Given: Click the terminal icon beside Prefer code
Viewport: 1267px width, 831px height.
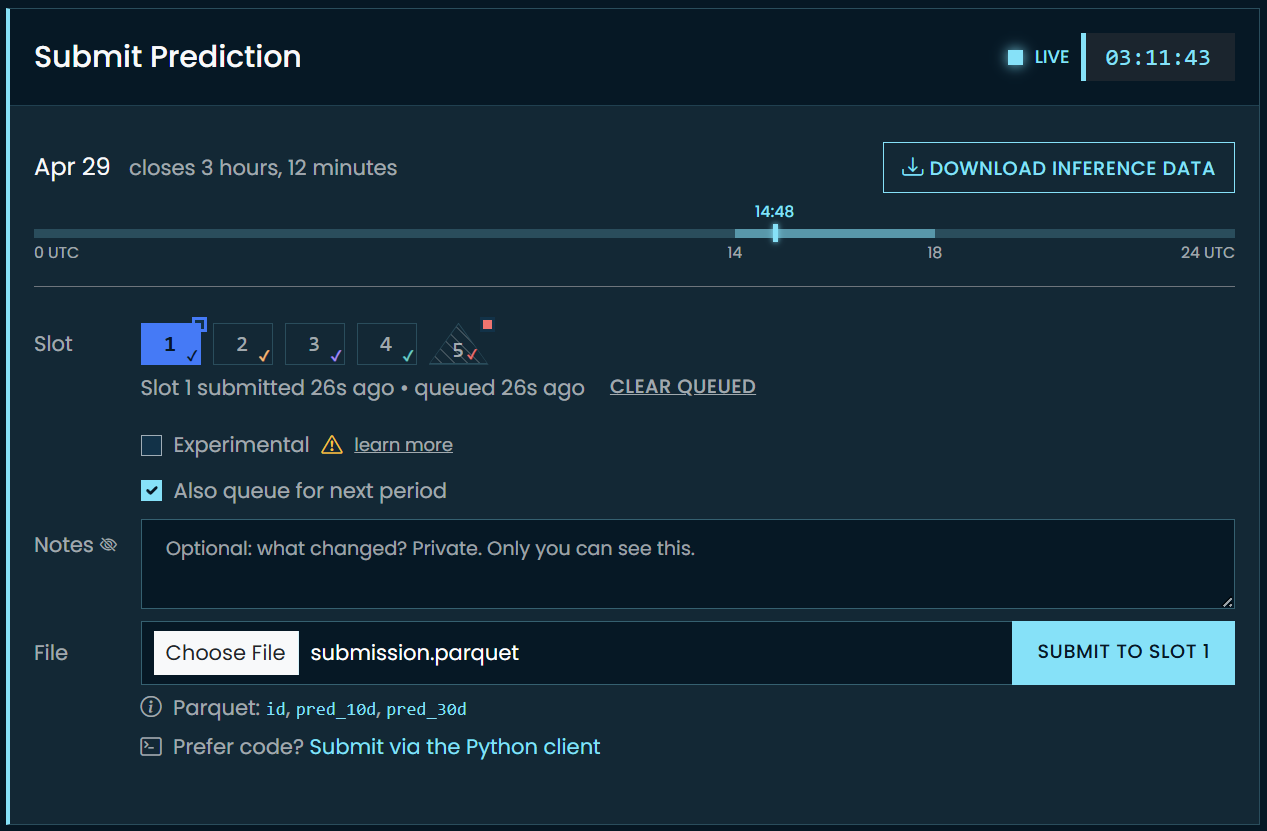Looking at the screenshot, I should coord(151,746).
